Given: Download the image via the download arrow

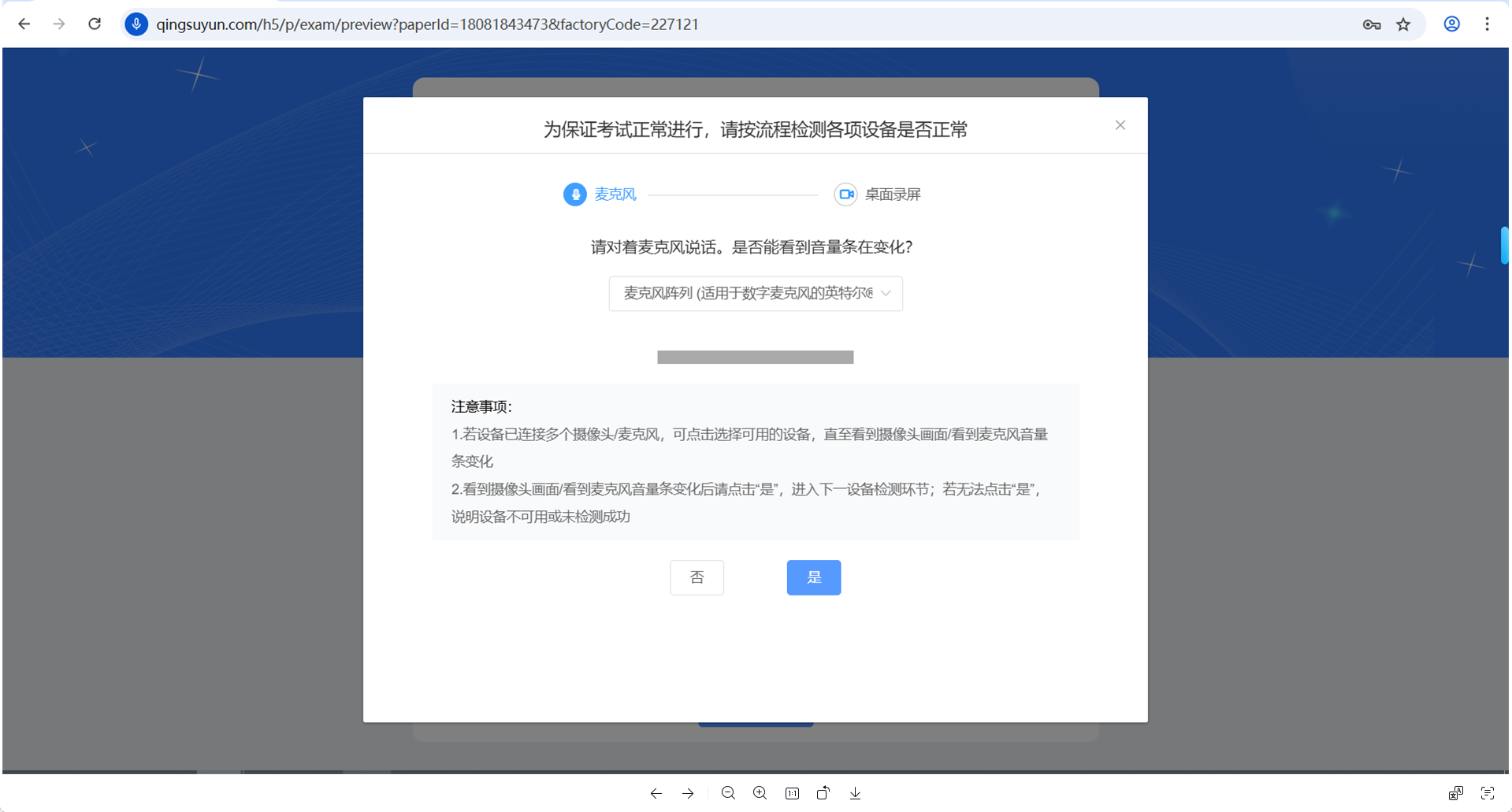Looking at the screenshot, I should [x=855, y=793].
